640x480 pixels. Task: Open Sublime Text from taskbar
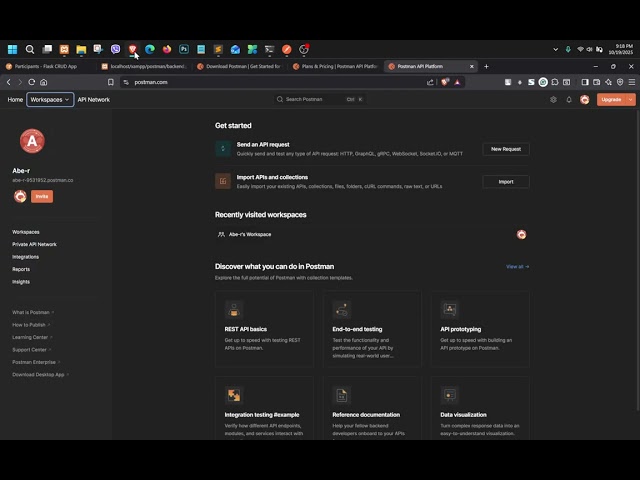pos(218,49)
